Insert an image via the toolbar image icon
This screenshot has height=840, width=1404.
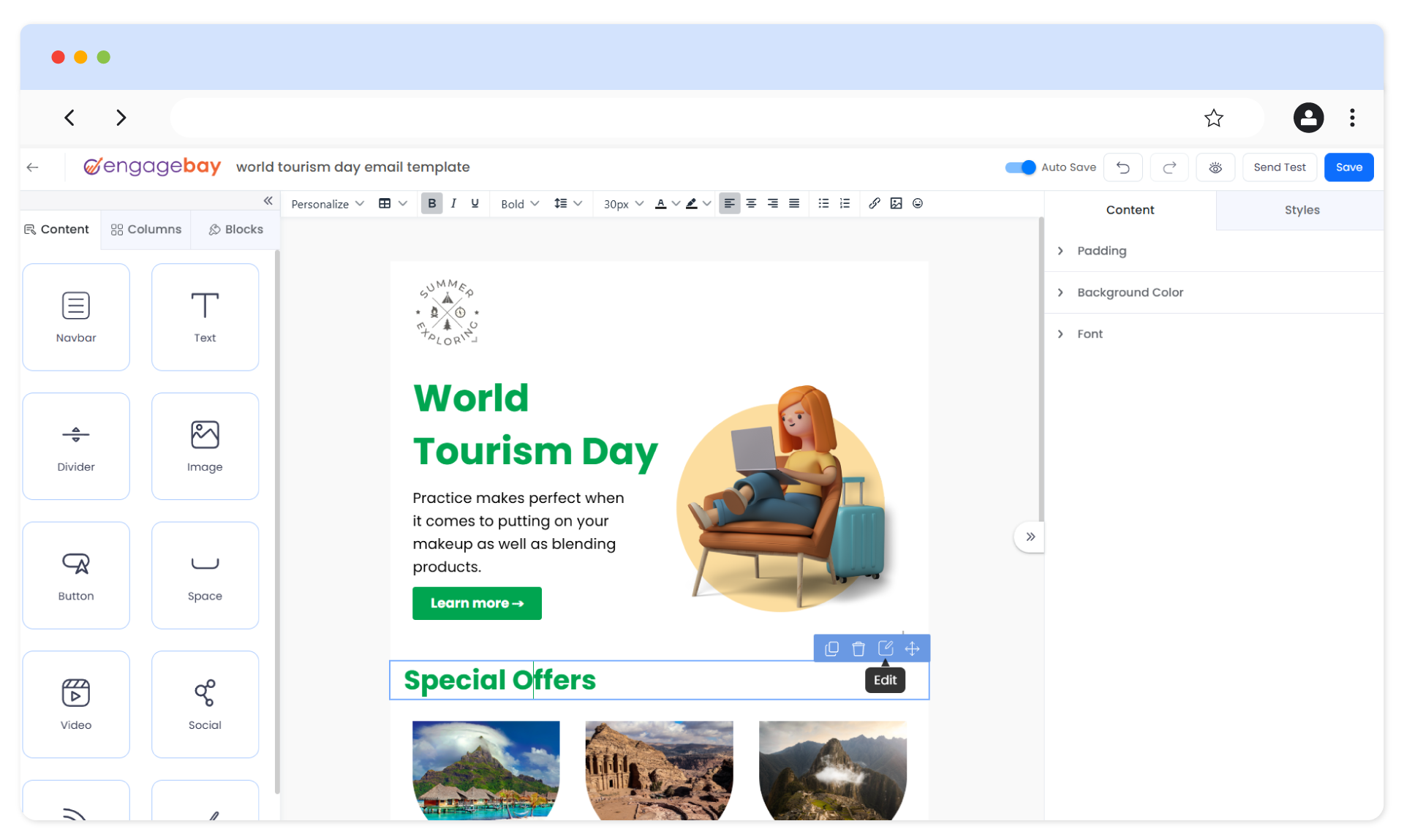coord(897,203)
